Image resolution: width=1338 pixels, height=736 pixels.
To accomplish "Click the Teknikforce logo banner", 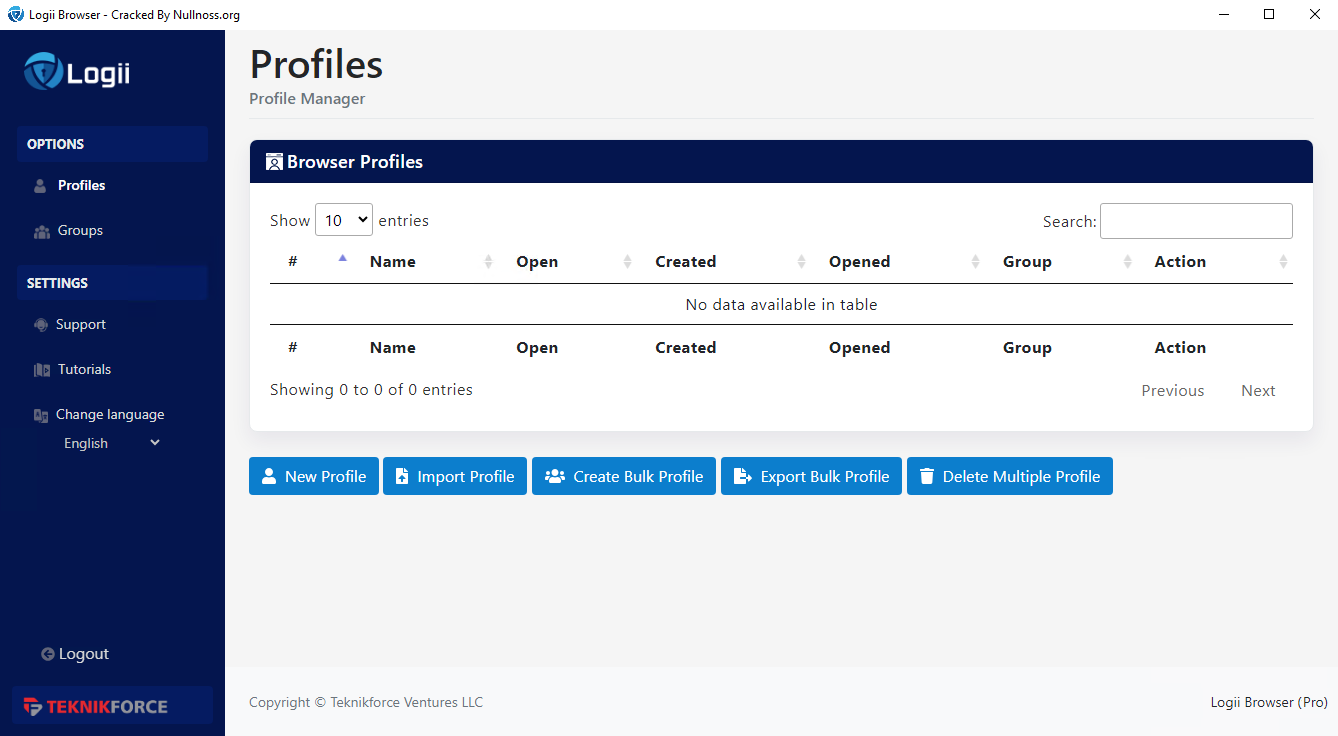I will pyautogui.click(x=112, y=706).
